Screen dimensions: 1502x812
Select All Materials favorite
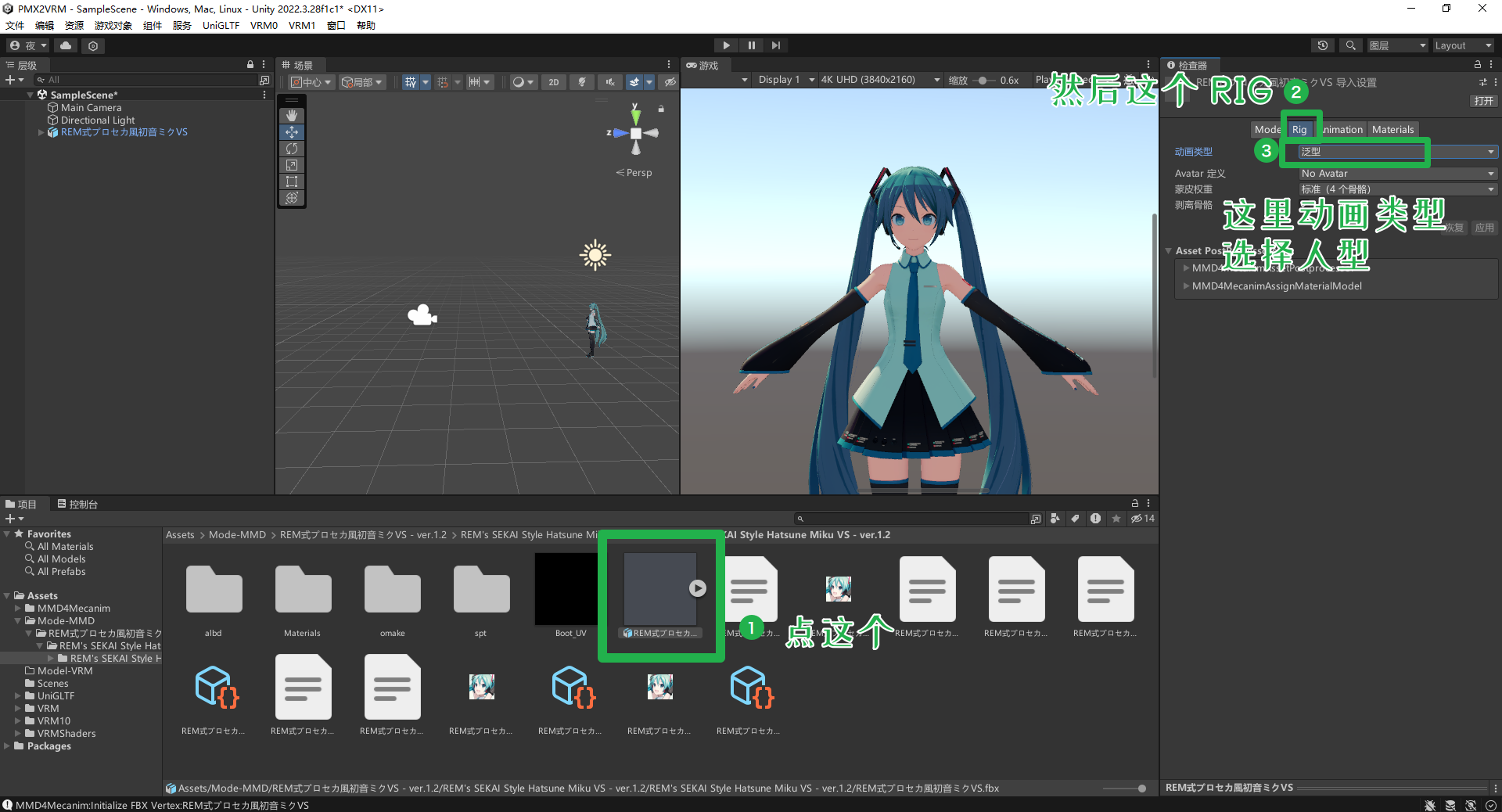coord(65,547)
